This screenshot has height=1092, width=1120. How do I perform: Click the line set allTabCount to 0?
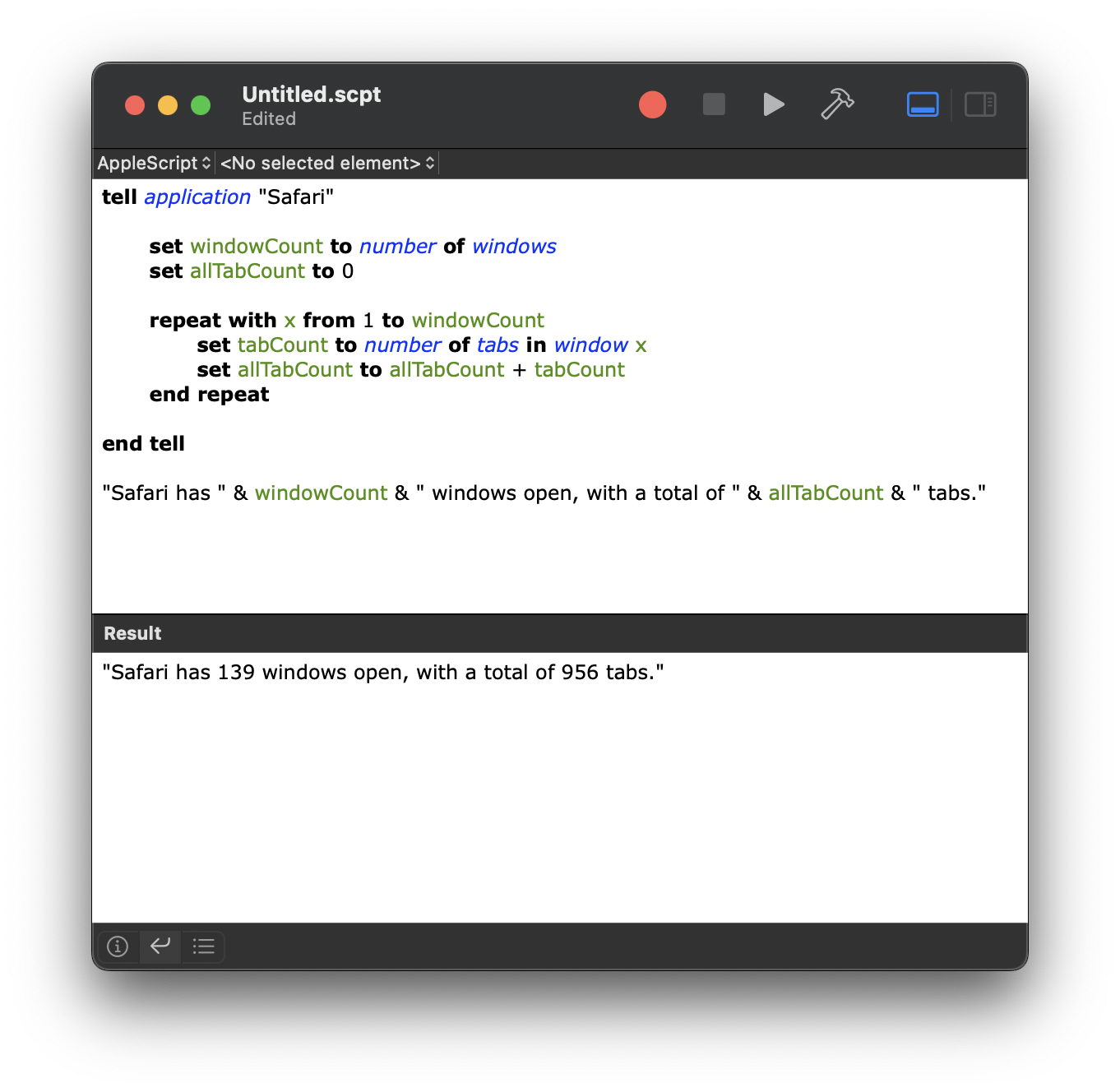point(252,271)
